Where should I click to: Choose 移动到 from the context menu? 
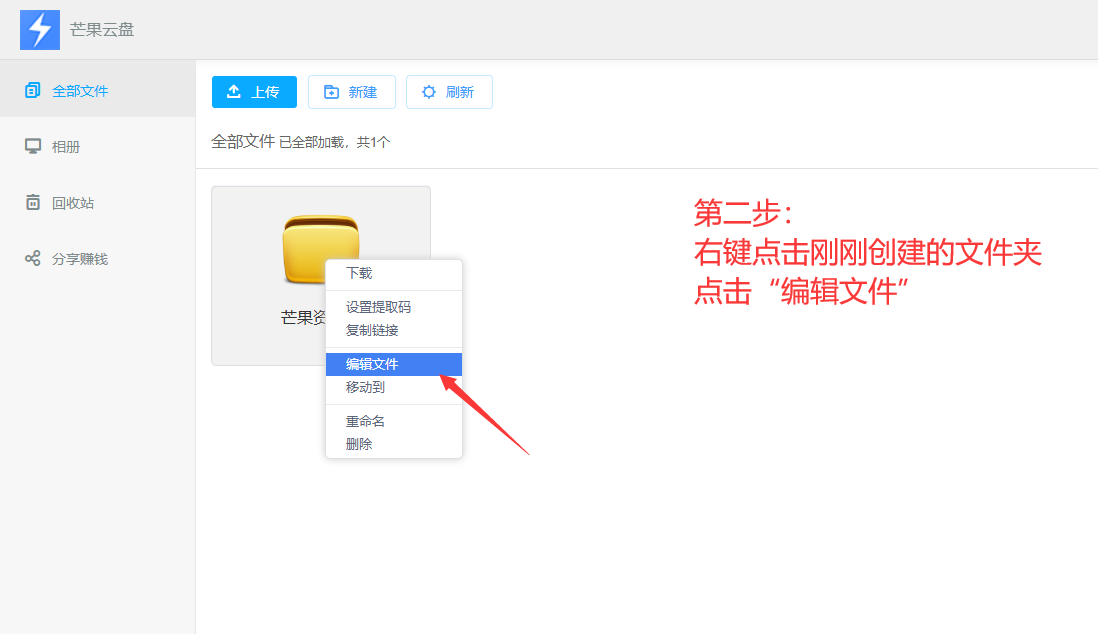coord(367,388)
